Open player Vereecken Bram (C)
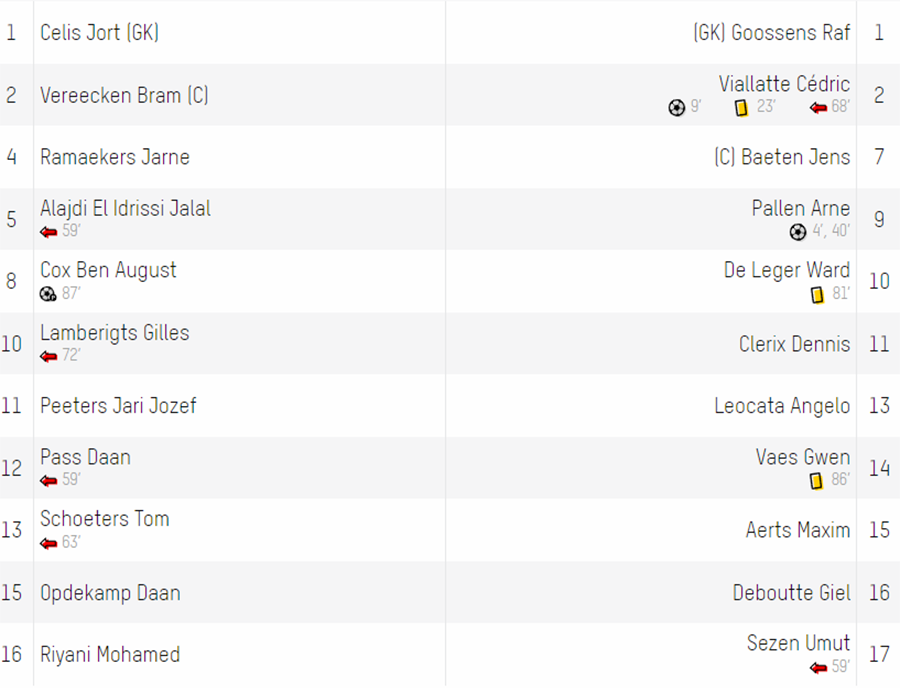 point(125,95)
